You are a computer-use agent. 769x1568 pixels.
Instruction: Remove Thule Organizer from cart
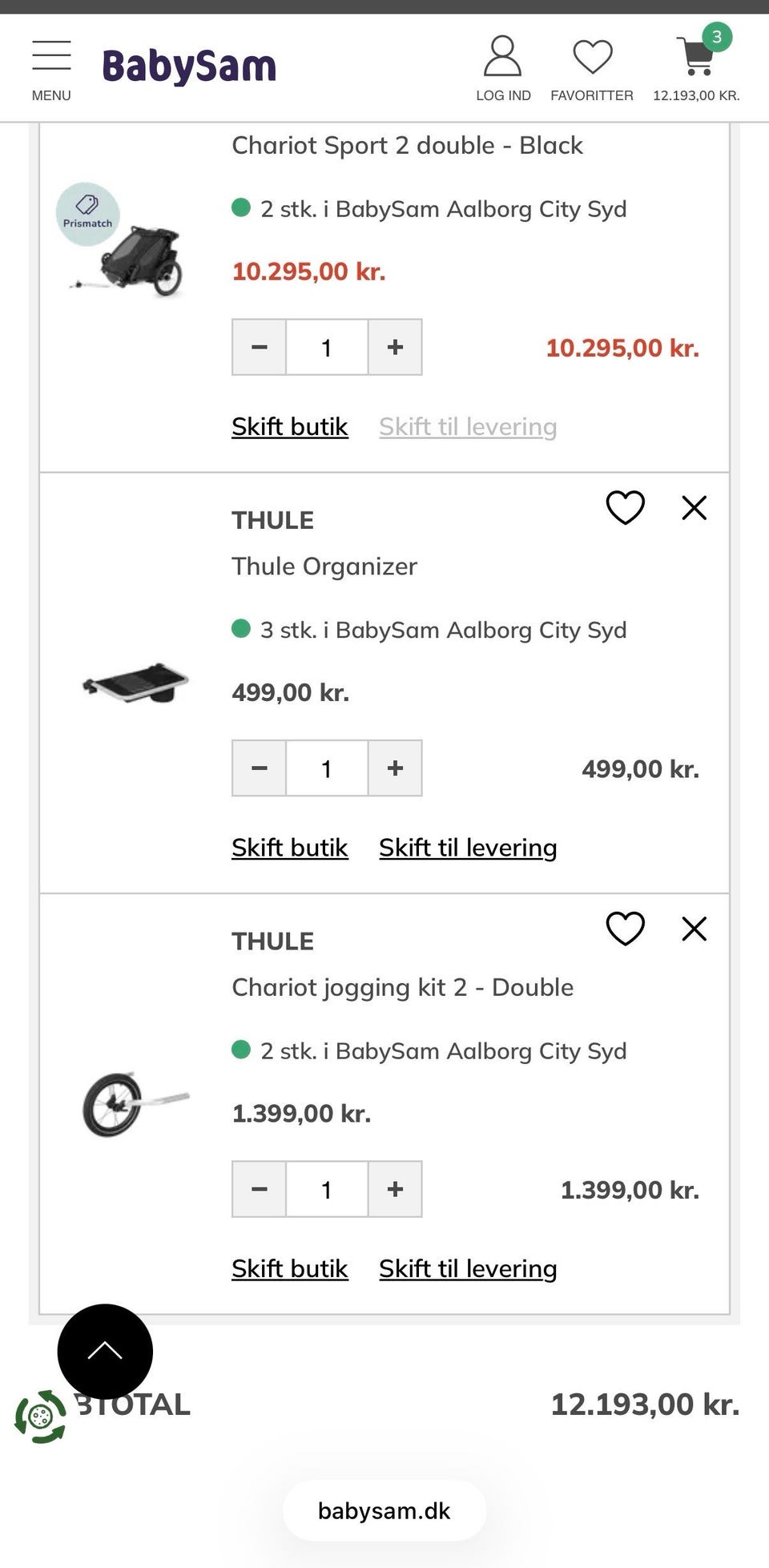(694, 507)
